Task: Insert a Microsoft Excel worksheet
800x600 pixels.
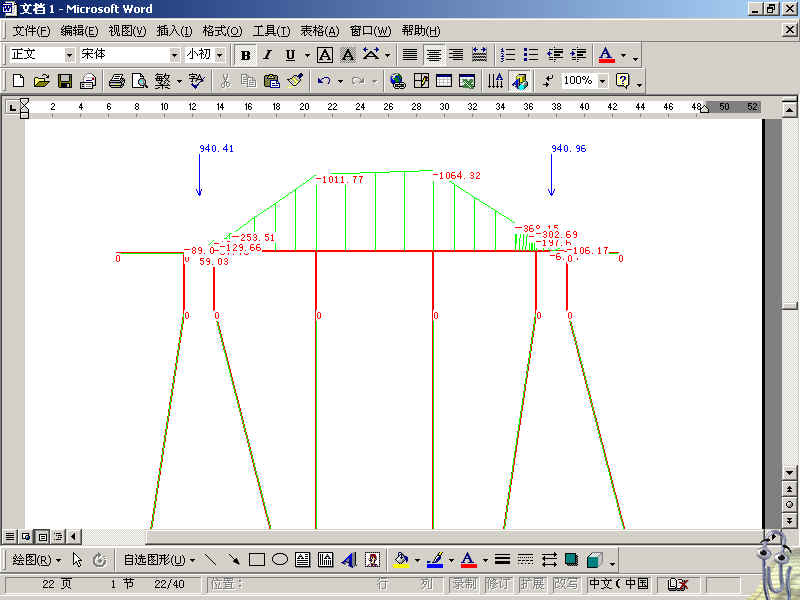Action: (x=467, y=81)
